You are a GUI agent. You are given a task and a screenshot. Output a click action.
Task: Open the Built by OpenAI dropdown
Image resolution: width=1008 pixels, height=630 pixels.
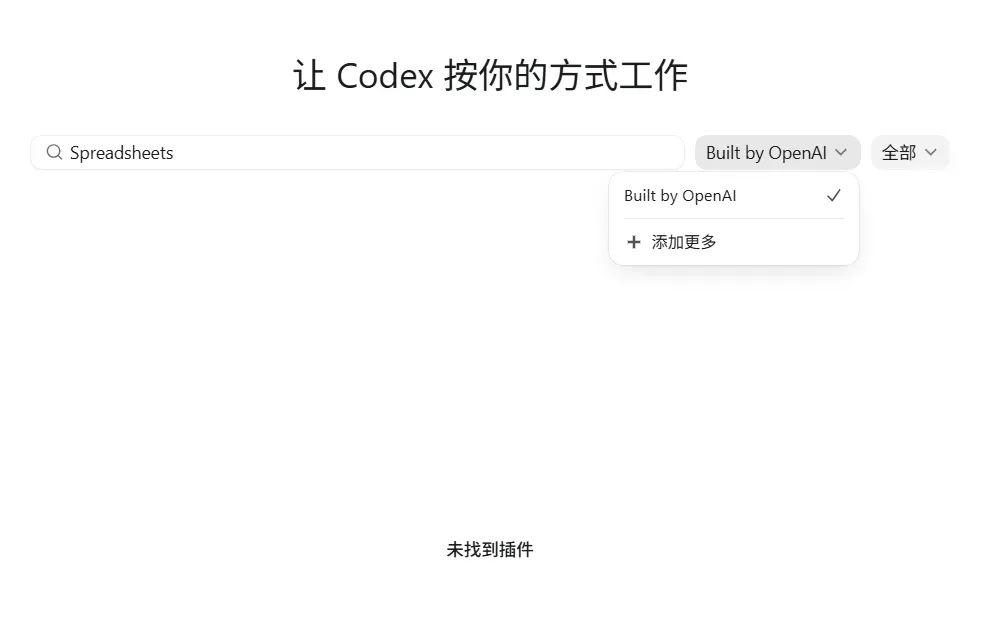777,152
